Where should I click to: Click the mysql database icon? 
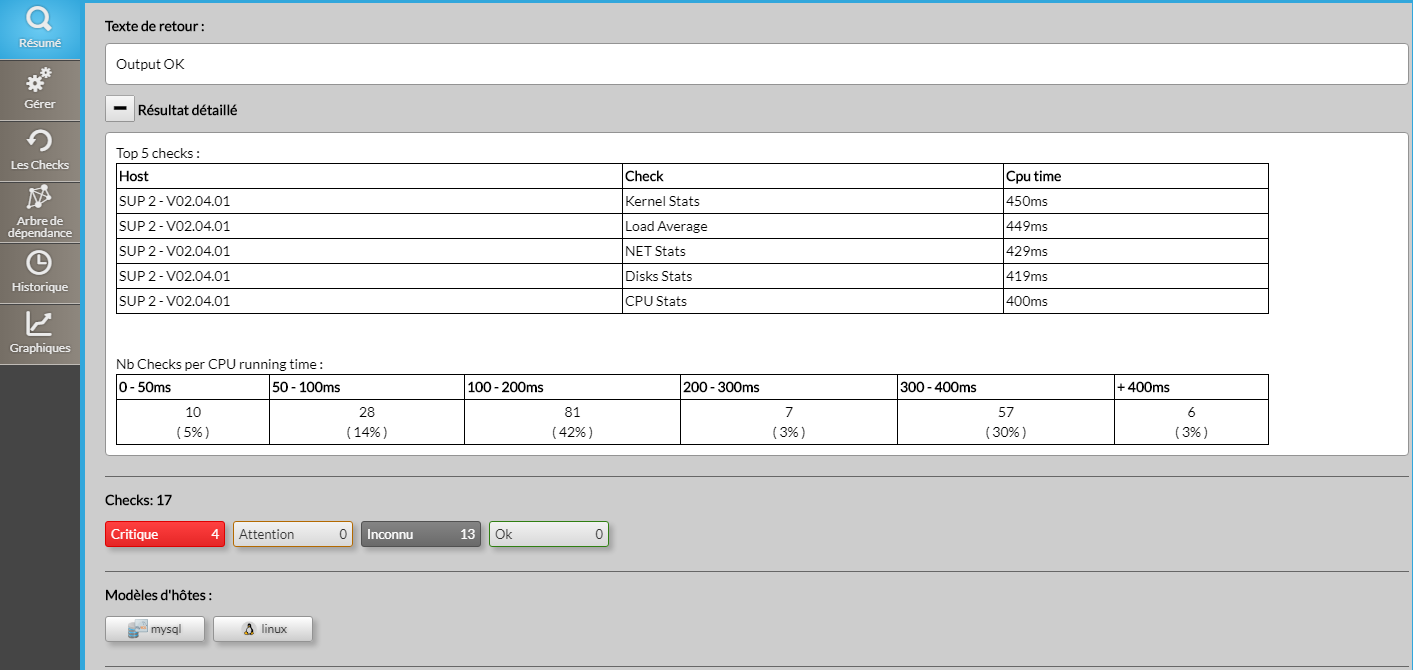(x=138, y=629)
